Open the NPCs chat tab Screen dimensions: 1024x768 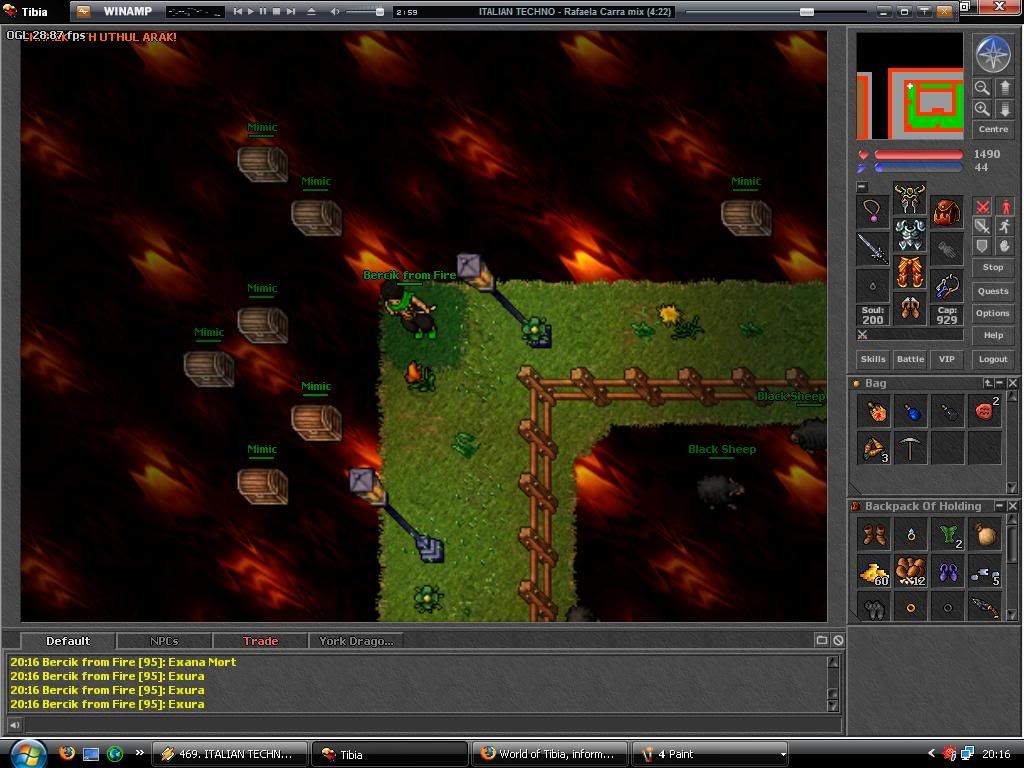[x=164, y=641]
